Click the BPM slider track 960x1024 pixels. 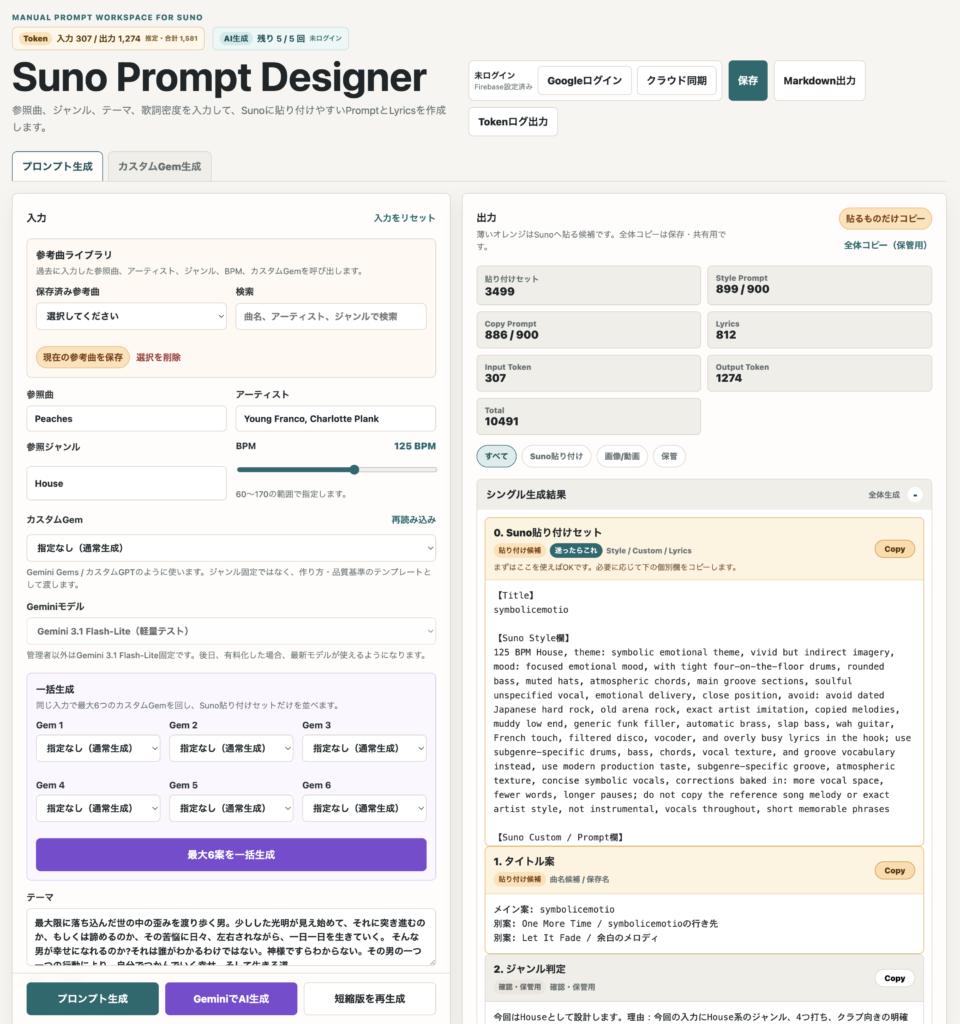[x=336, y=470]
